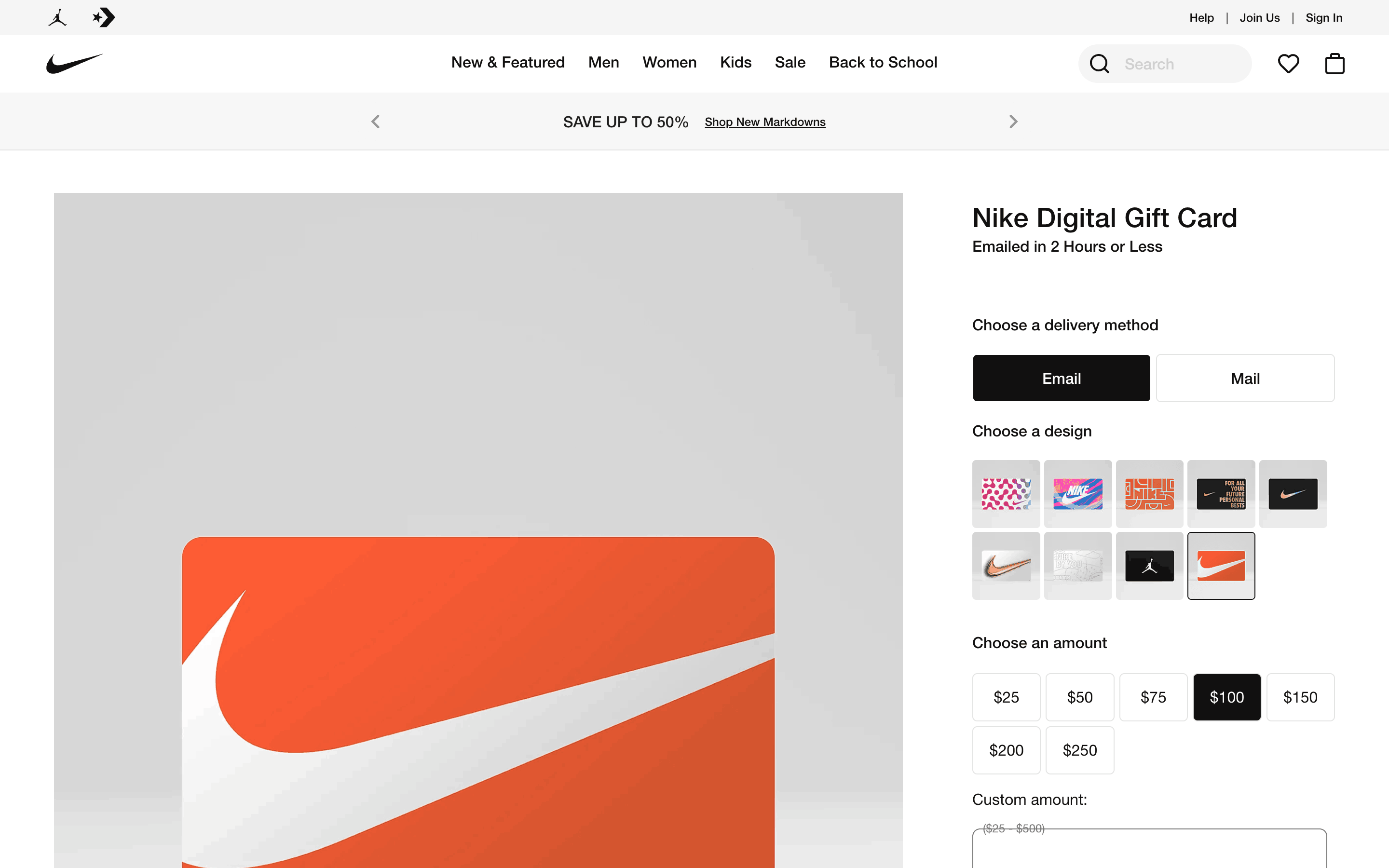Open the Back to School menu
Image resolution: width=1389 pixels, height=868 pixels.
point(883,63)
